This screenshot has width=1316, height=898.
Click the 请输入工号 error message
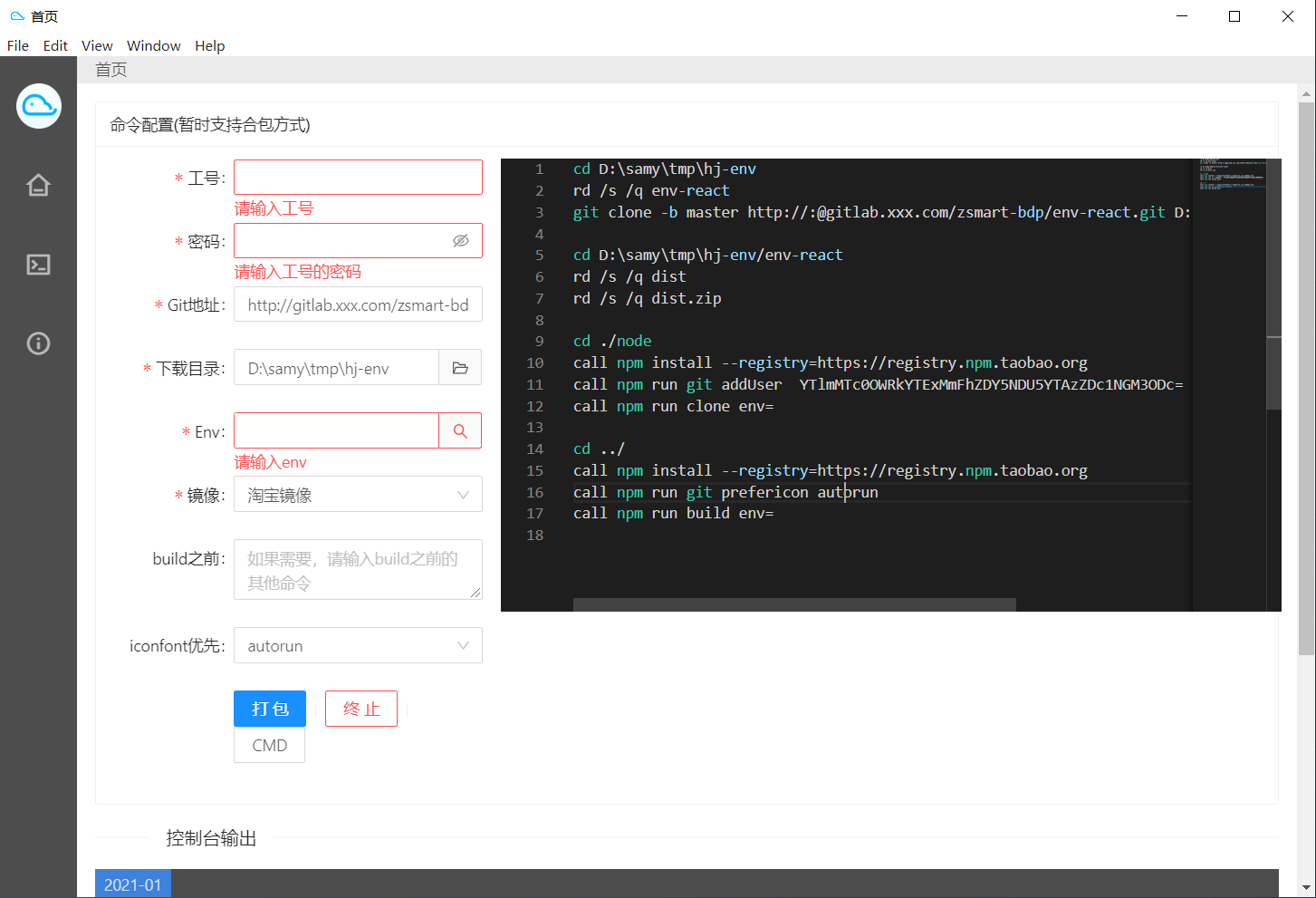pyautogui.click(x=274, y=208)
